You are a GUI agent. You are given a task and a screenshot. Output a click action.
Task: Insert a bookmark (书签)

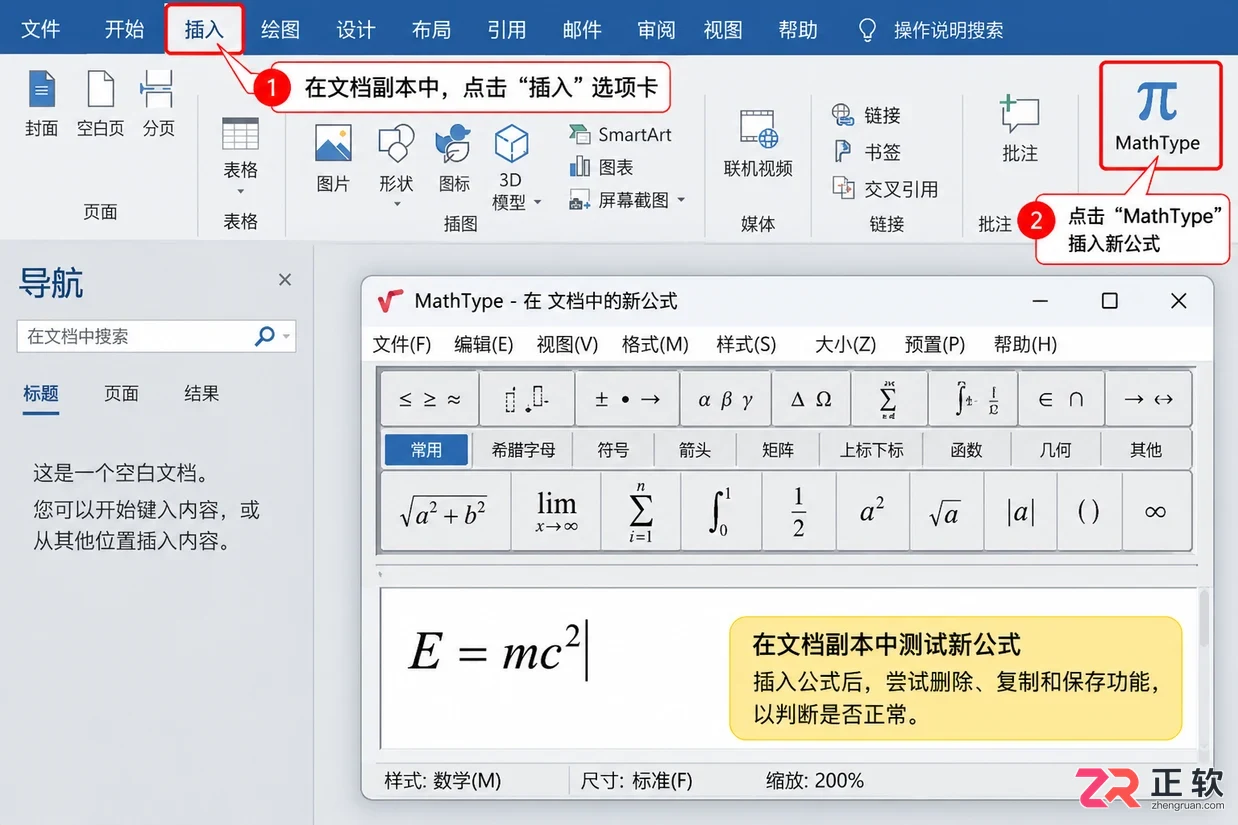coord(866,152)
